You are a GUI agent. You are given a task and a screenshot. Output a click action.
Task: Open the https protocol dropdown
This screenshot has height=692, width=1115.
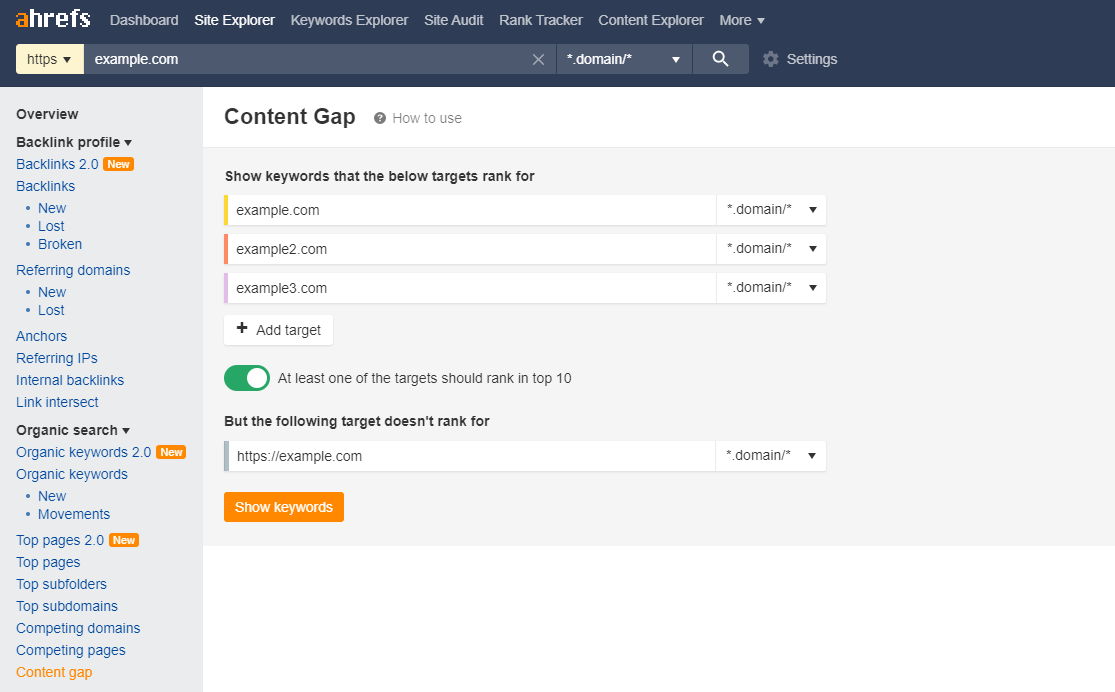[x=49, y=58]
